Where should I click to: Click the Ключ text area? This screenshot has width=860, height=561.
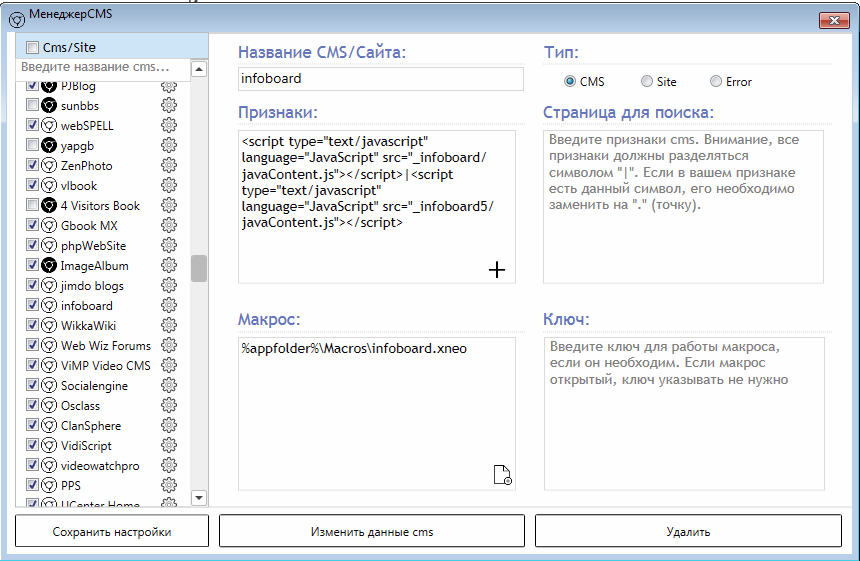click(684, 413)
